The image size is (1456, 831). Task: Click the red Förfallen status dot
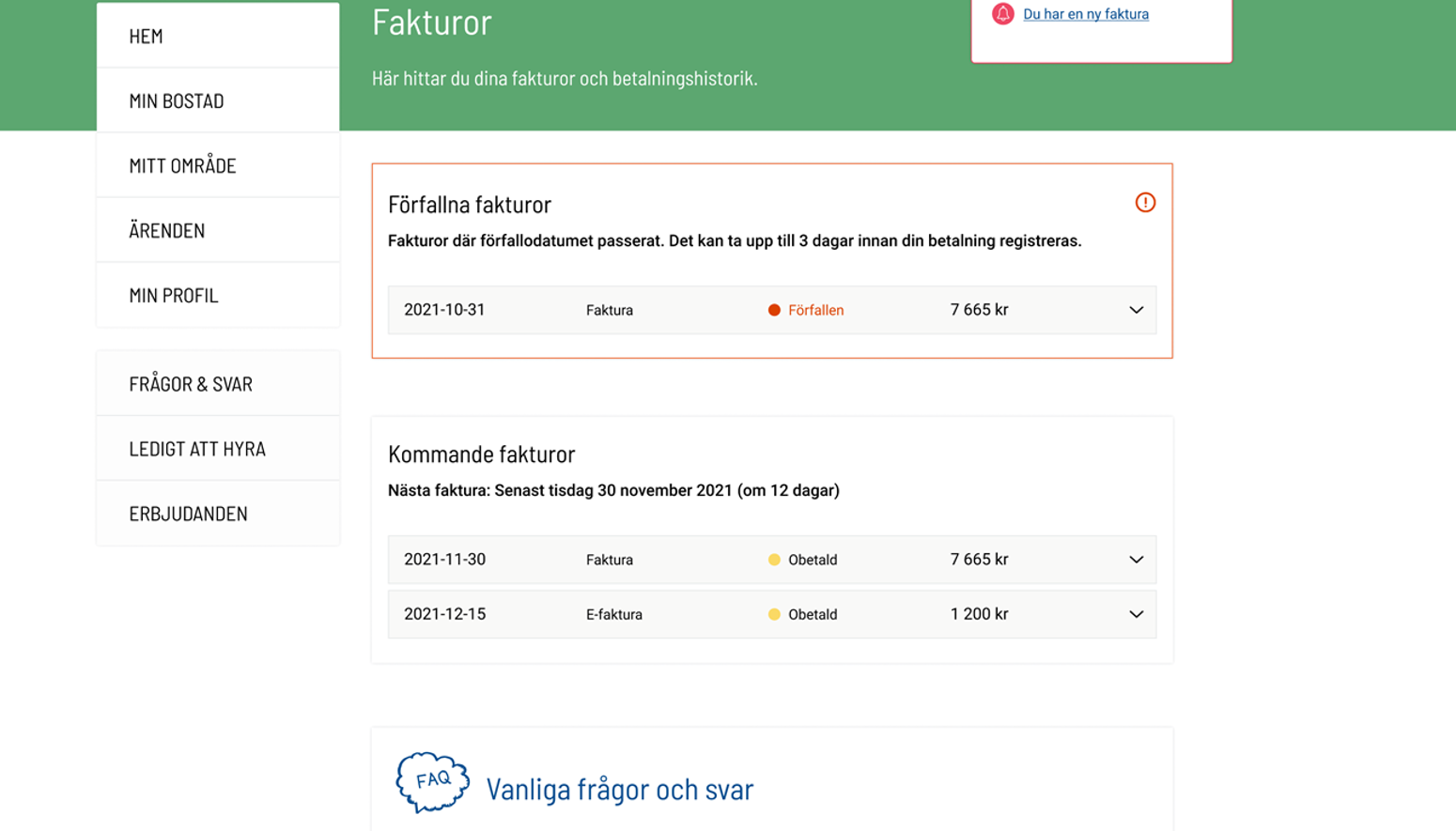(774, 311)
